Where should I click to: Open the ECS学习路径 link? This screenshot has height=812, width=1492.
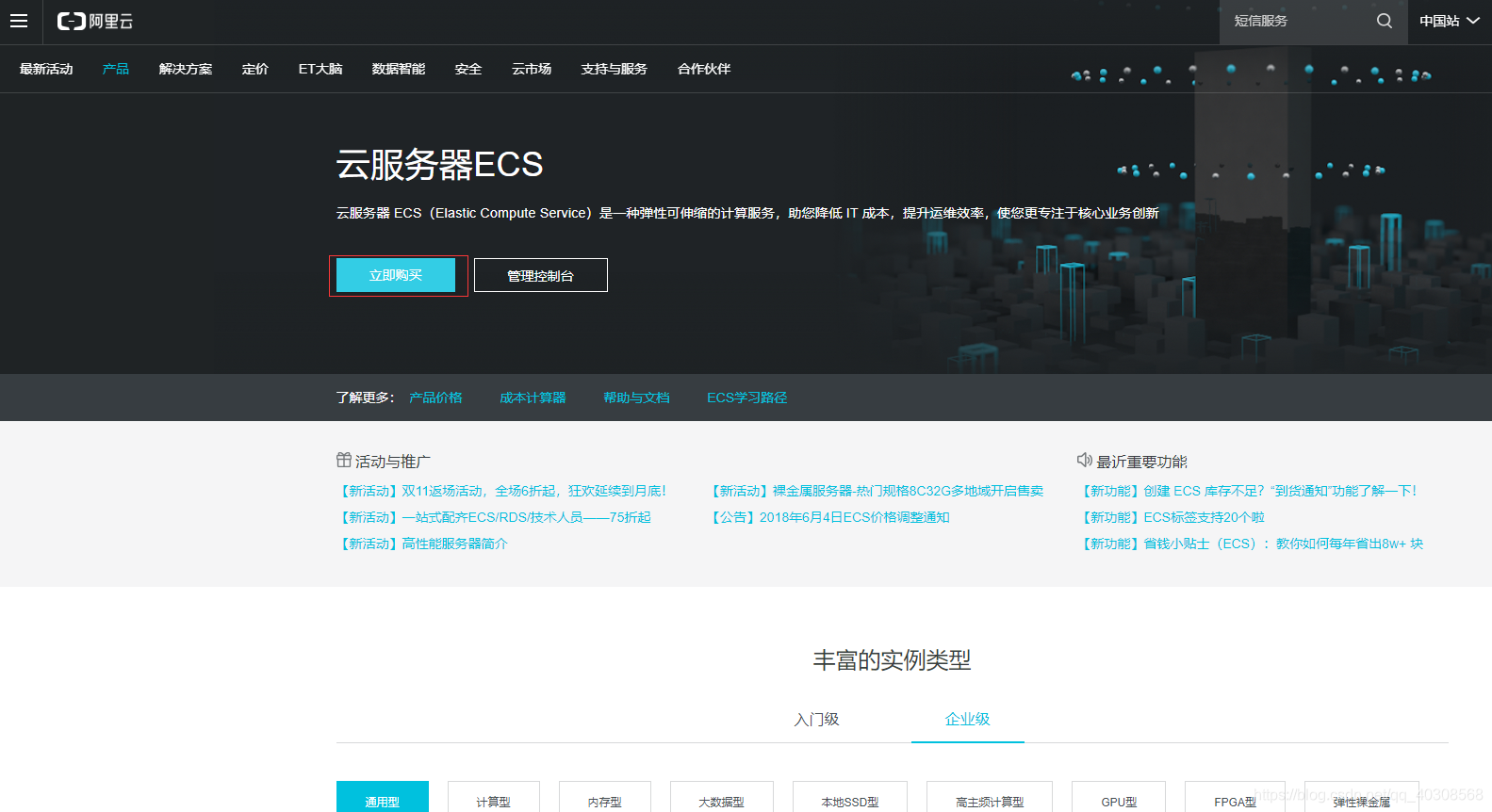pyautogui.click(x=746, y=398)
